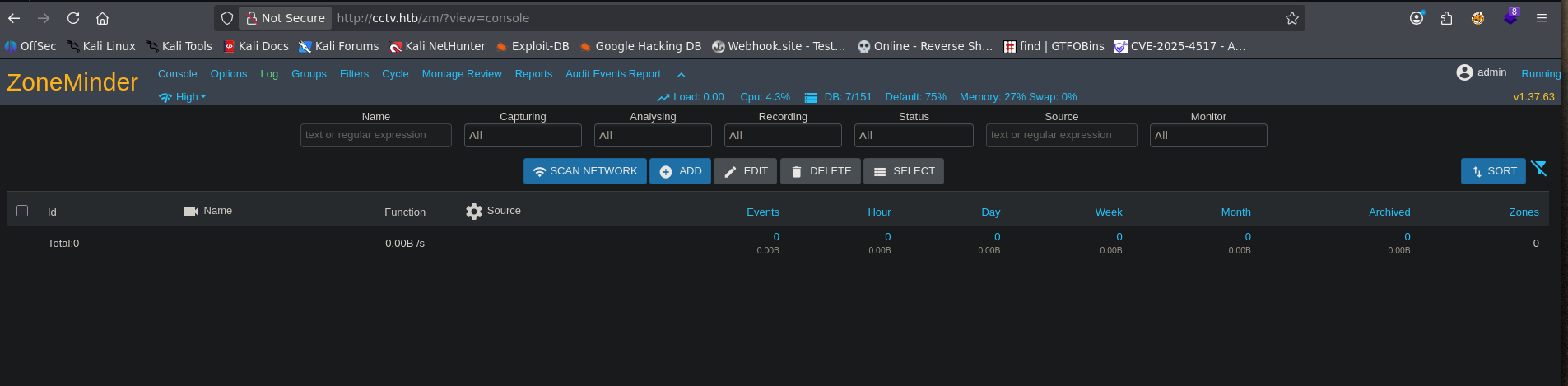Click the SELECT button

pos(904,171)
